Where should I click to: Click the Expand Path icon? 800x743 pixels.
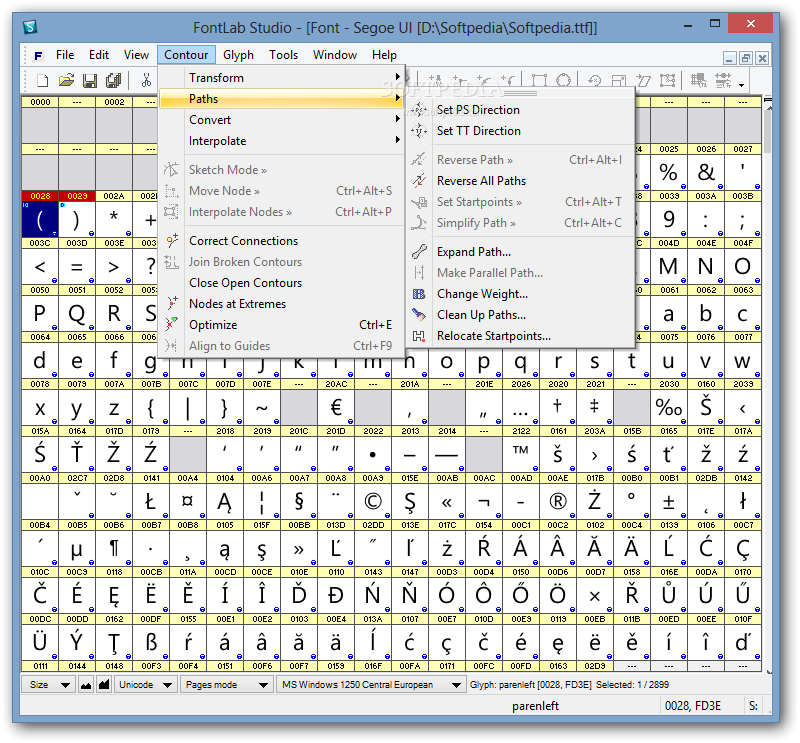(x=419, y=252)
